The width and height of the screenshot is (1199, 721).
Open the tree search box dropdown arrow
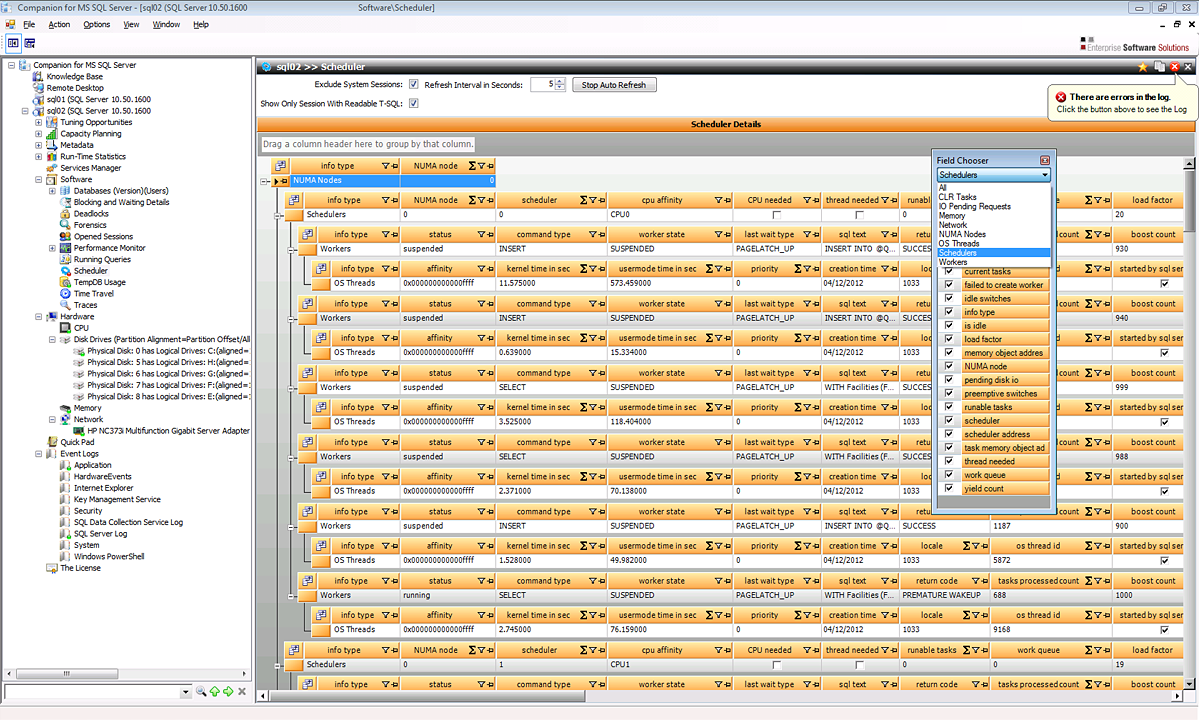point(186,692)
